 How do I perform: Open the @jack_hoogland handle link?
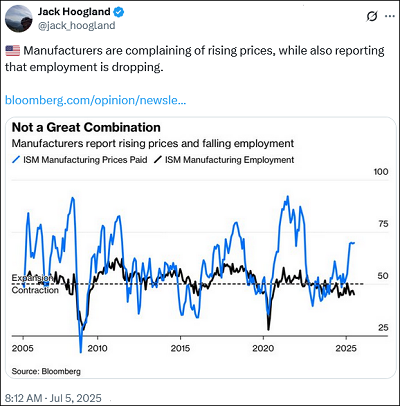click(x=76, y=26)
